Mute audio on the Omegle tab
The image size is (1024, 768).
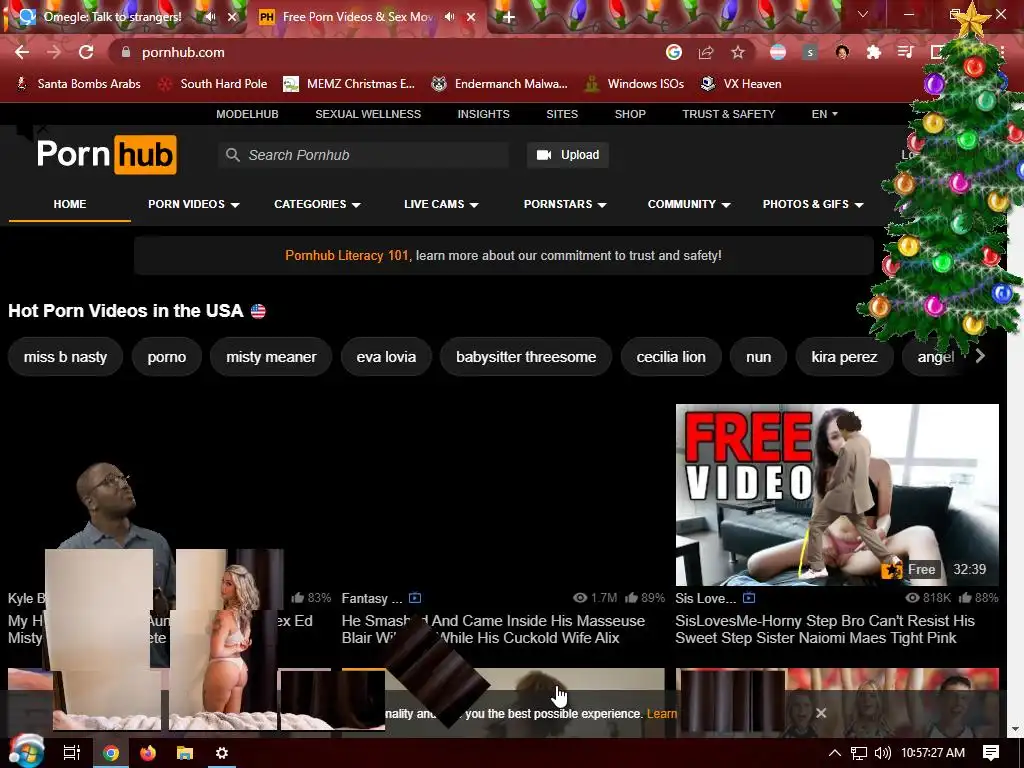click(210, 17)
